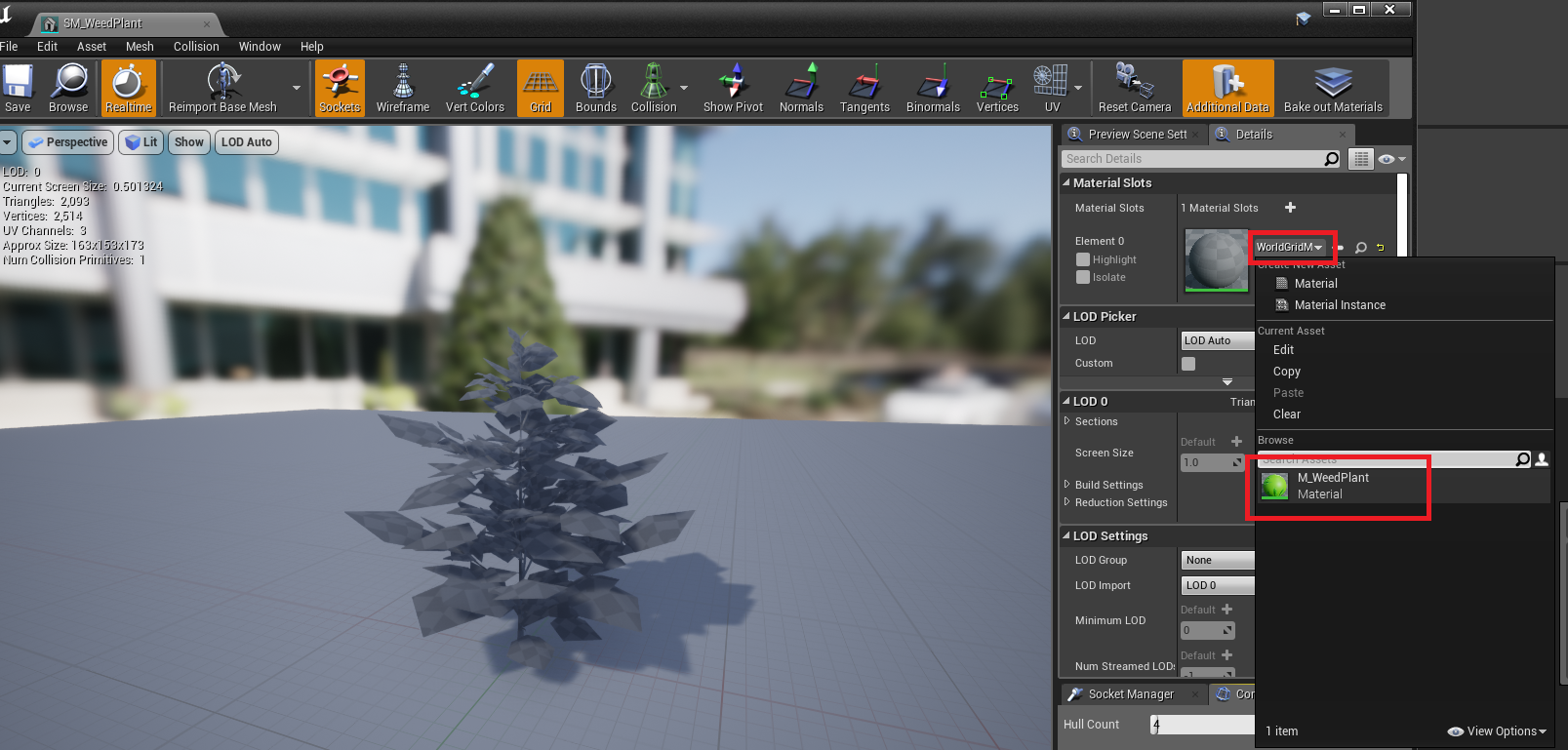Viewport: 1568px width, 750px height.
Task: Toggle Additional Data
Action: click(1227, 88)
